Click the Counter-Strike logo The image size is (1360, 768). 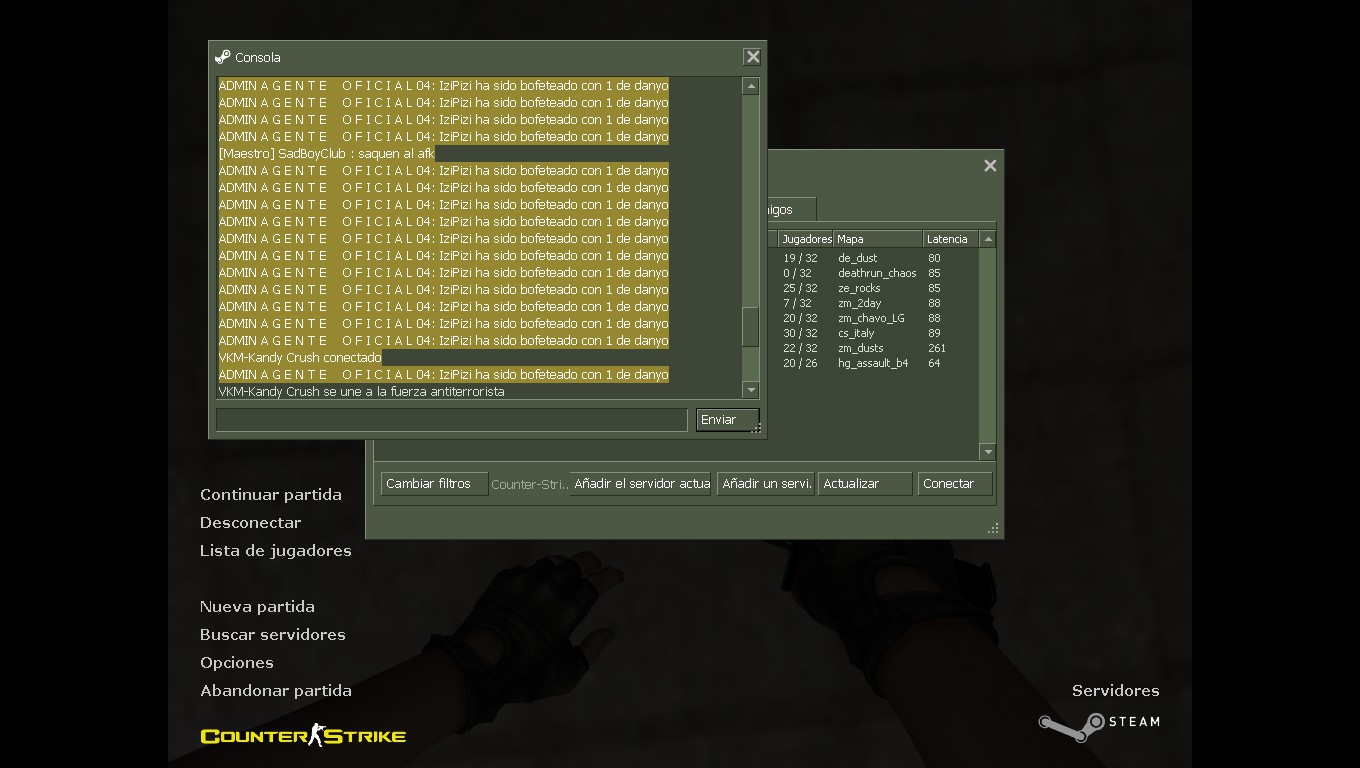pos(303,736)
